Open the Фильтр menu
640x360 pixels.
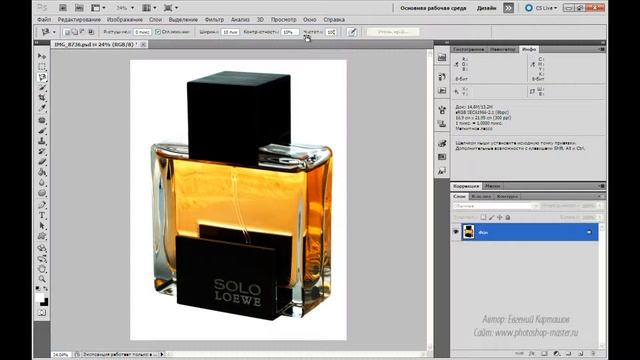(x=214, y=20)
